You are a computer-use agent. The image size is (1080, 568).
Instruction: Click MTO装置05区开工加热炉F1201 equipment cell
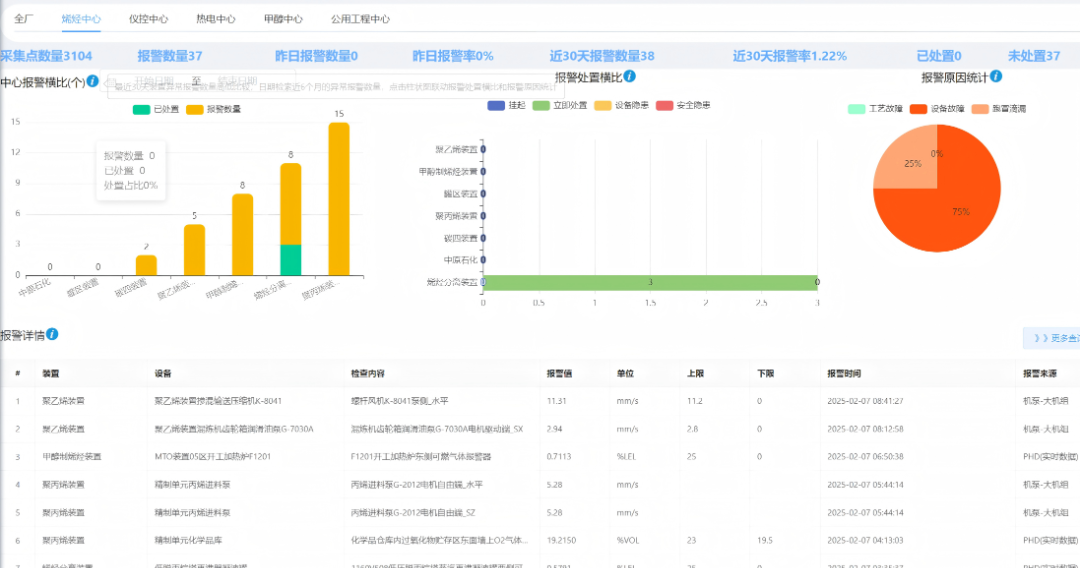coord(213,456)
